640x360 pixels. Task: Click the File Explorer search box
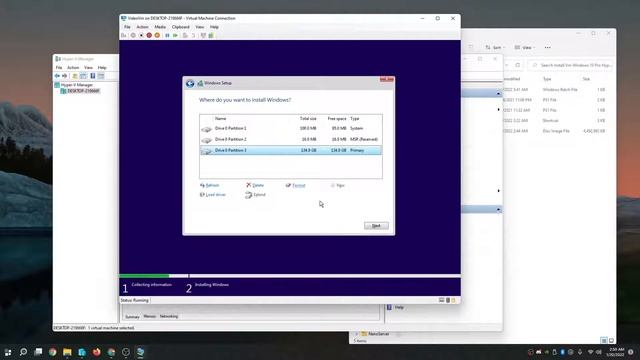(571, 65)
